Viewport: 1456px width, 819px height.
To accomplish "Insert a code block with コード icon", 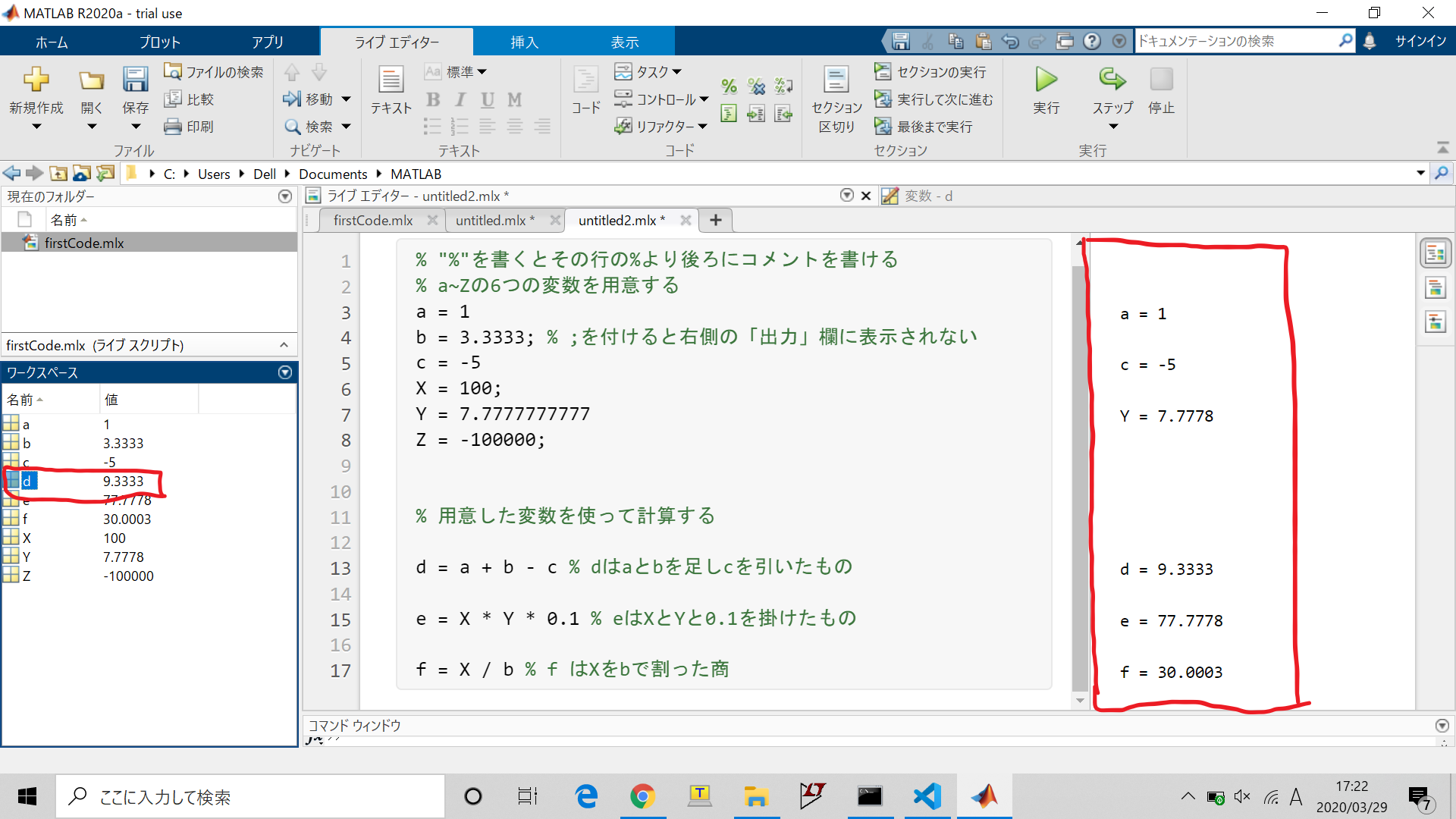I will 586,80.
